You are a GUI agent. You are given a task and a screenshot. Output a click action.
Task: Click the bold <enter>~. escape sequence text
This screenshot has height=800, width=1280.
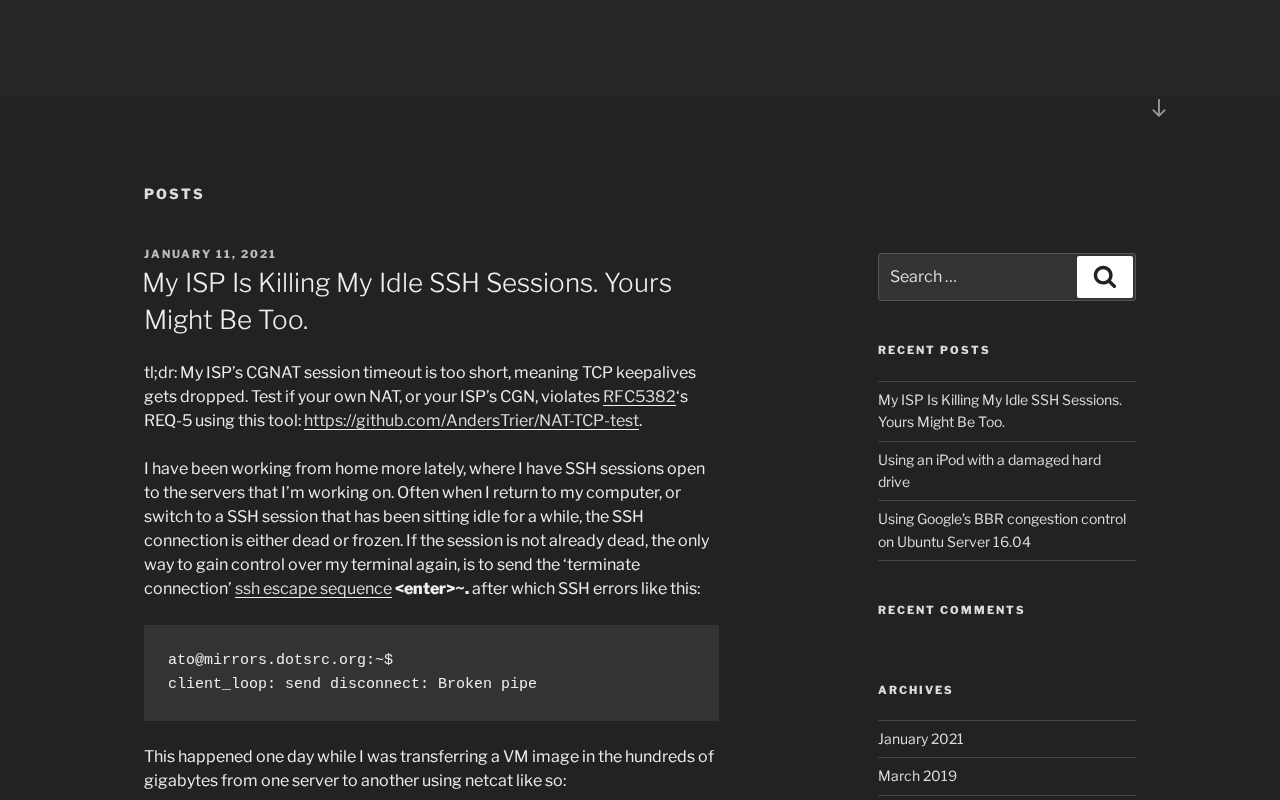point(432,588)
